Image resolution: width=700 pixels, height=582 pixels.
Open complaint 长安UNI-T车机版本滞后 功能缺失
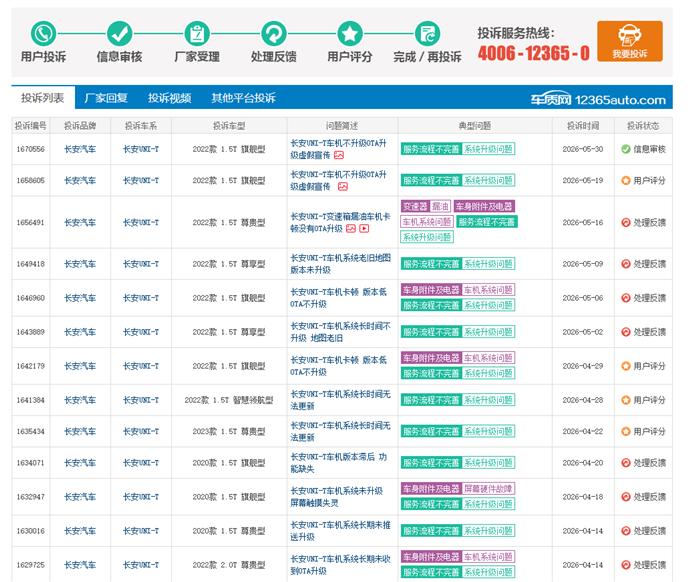(338, 463)
